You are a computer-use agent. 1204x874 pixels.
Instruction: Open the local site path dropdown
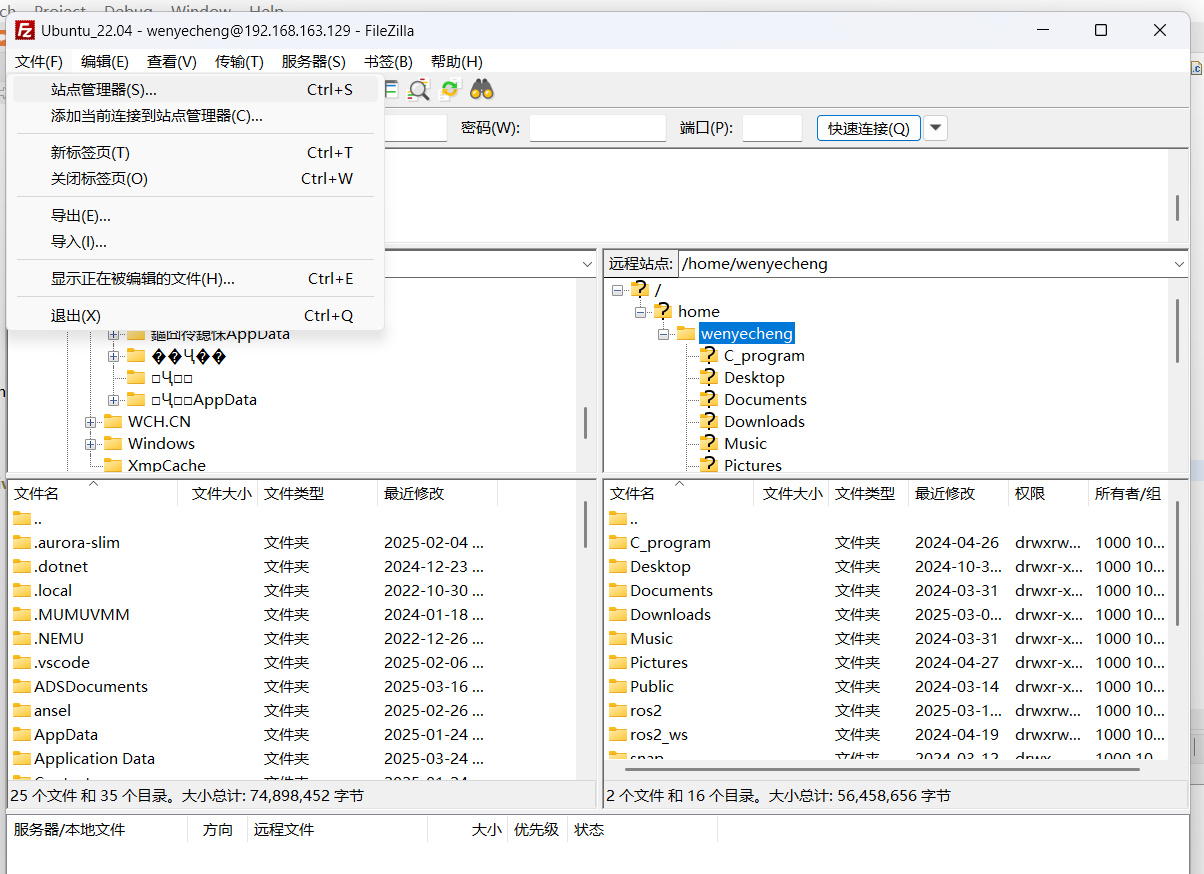(587, 264)
